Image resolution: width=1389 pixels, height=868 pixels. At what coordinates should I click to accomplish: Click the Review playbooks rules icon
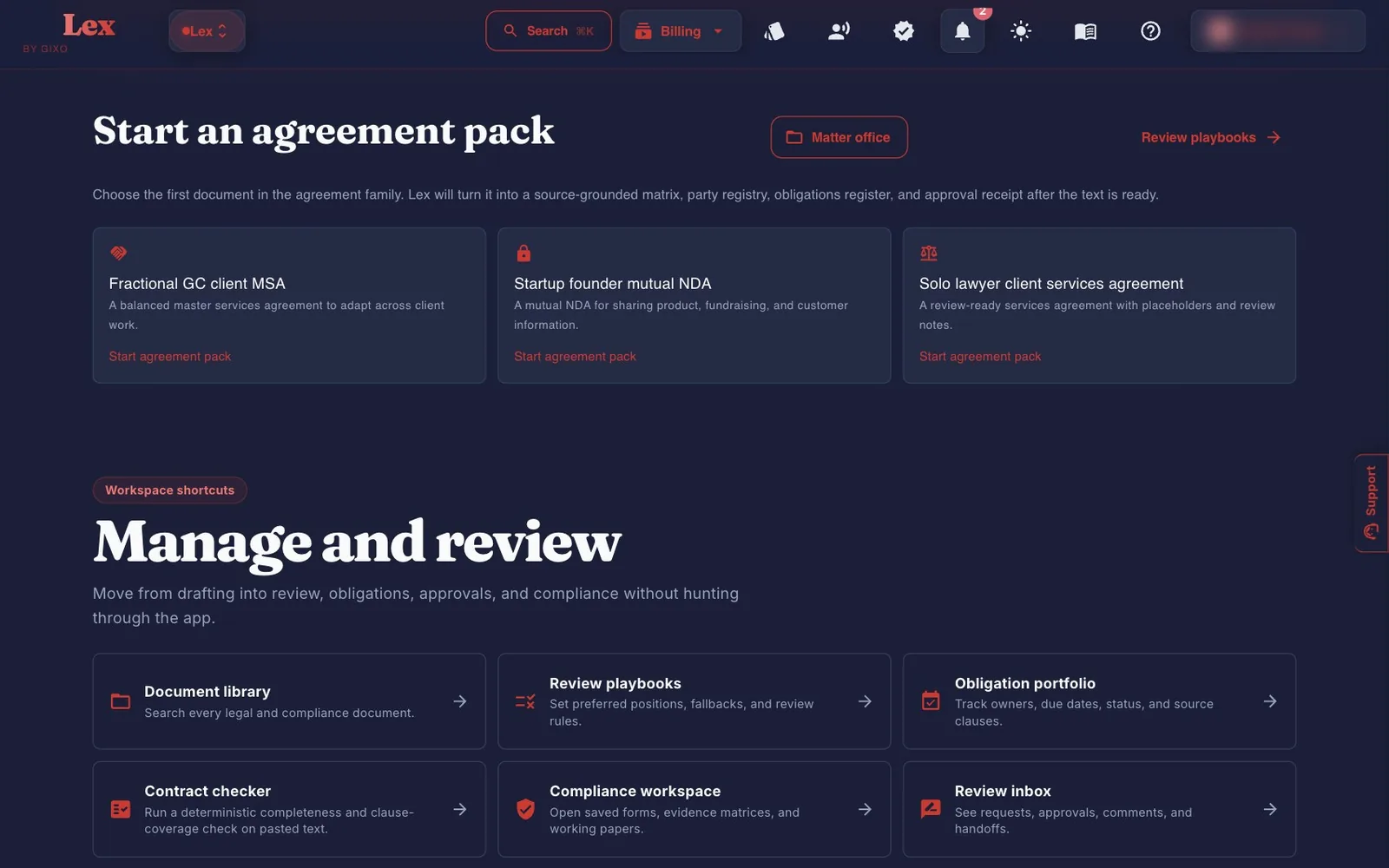[525, 701]
